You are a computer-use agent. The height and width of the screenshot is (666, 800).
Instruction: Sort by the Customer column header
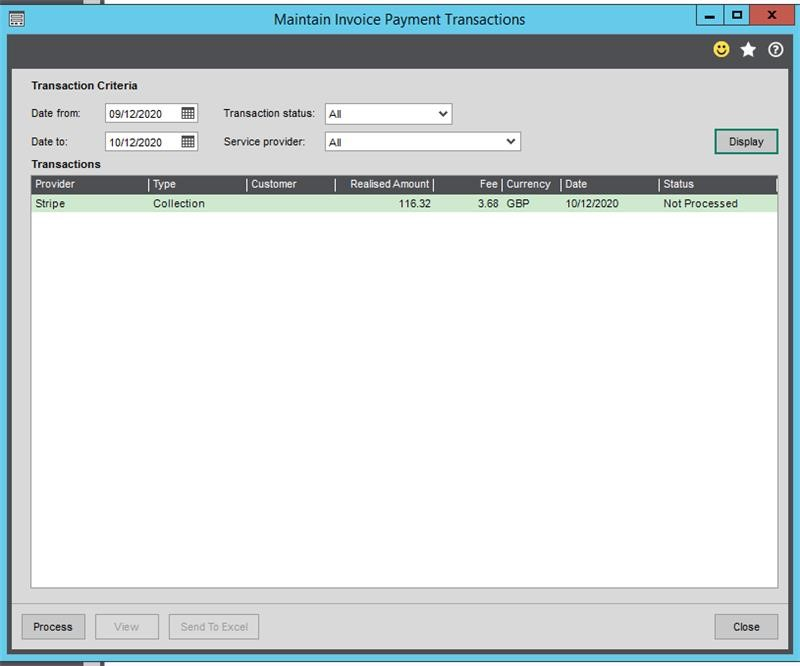(x=291, y=184)
